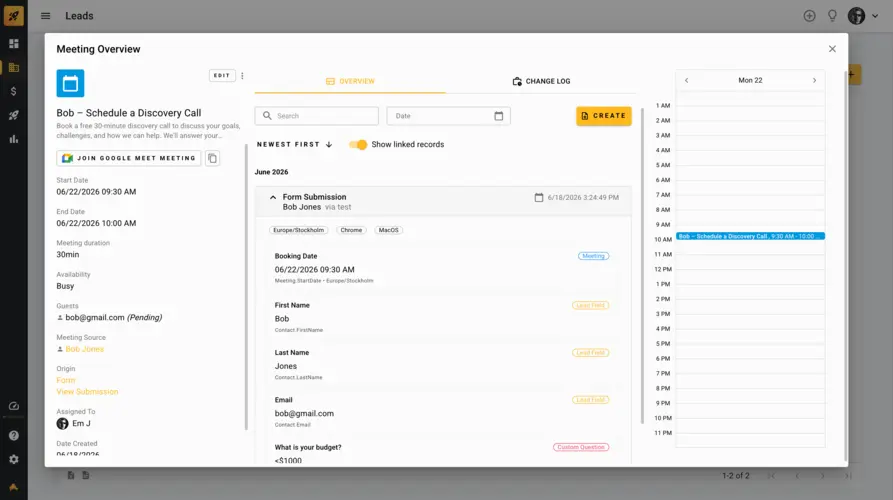Click the CREATE button
This screenshot has height=500, width=893.
[x=604, y=116]
